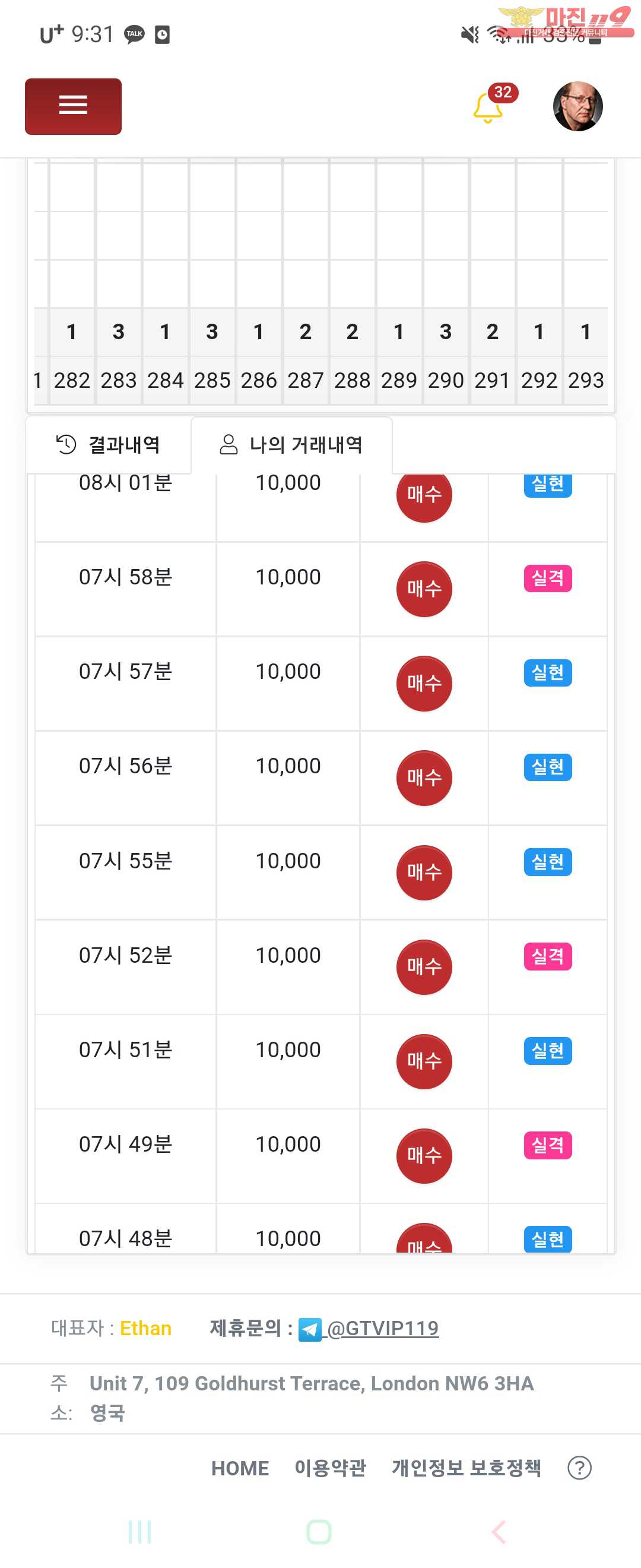
Task: Tap the 매수 badge for 07시 55분
Action: [x=424, y=872]
